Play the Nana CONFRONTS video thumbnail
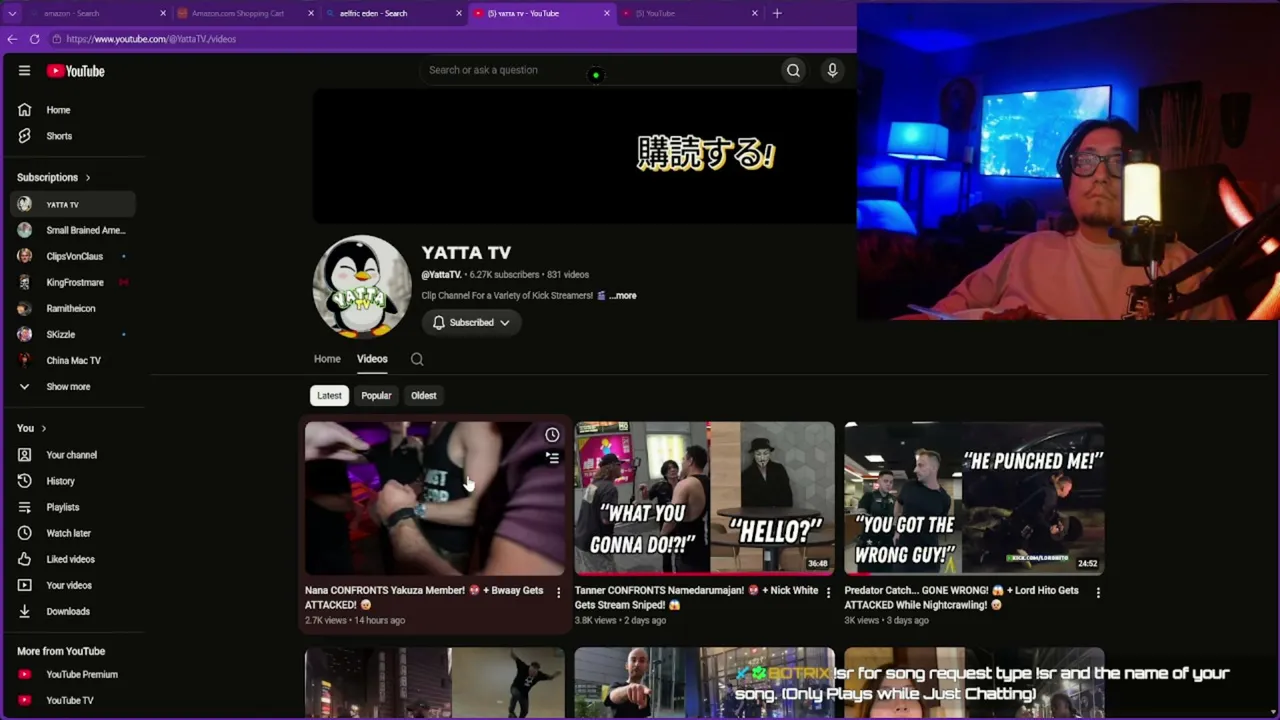Image resolution: width=1280 pixels, height=720 pixels. pos(435,499)
